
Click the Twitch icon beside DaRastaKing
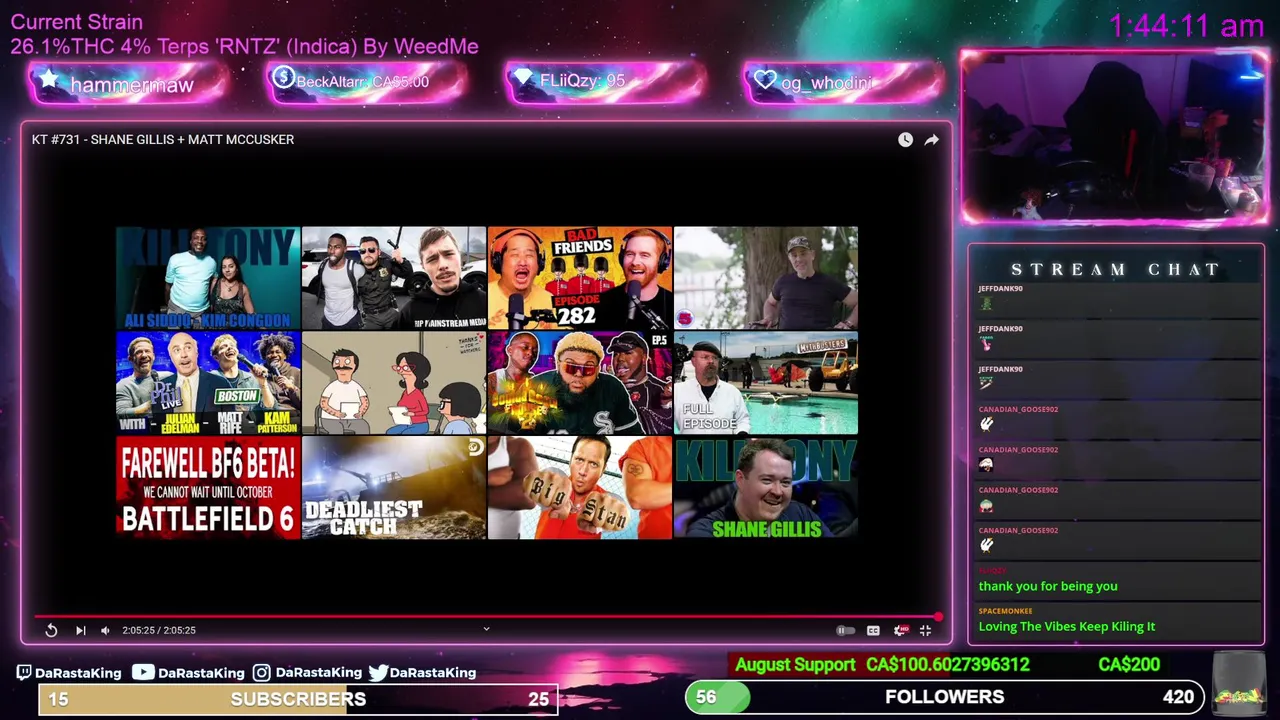click(x=24, y=673)
